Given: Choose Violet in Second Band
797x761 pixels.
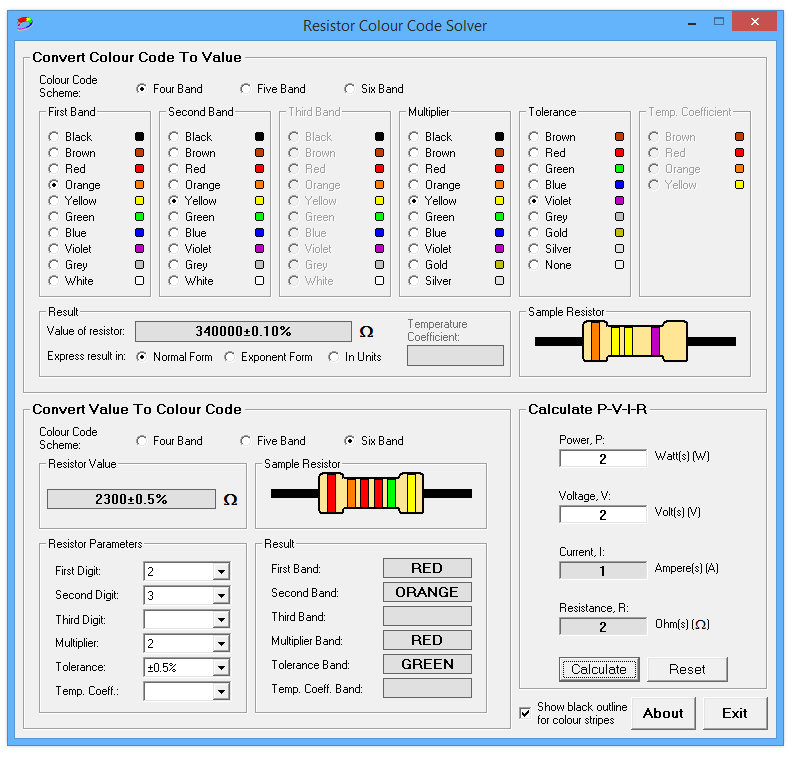Looking at the screenshot, I should coord(190,249).
